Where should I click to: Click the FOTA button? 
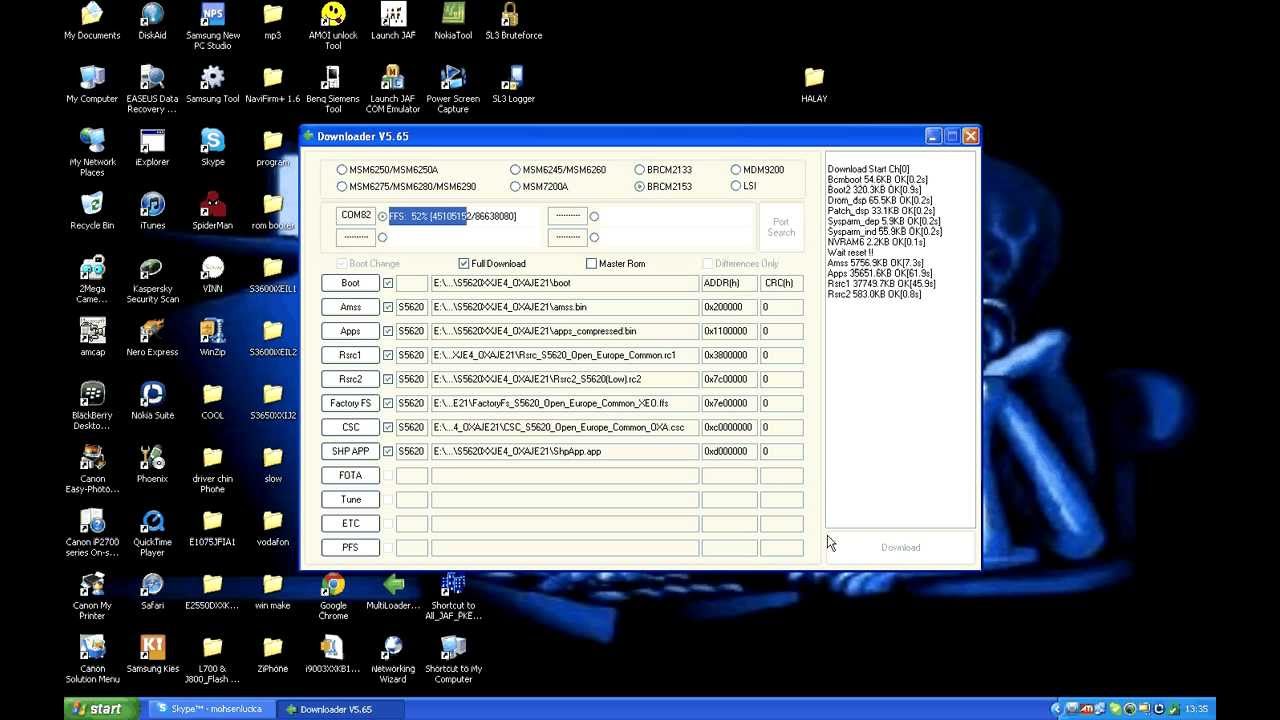click(x=350, y=475)
